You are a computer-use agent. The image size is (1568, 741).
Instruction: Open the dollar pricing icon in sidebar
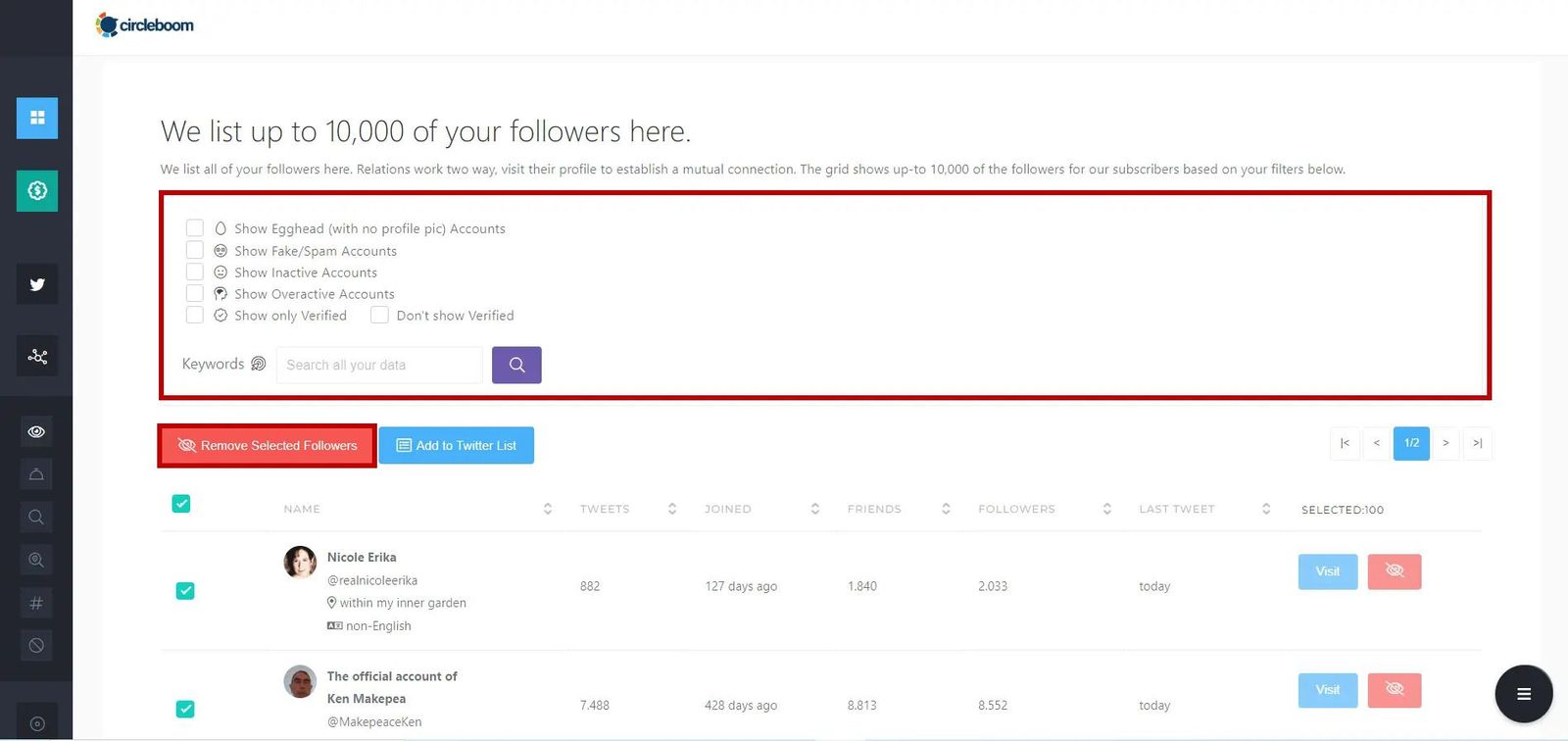click(37, 190)
